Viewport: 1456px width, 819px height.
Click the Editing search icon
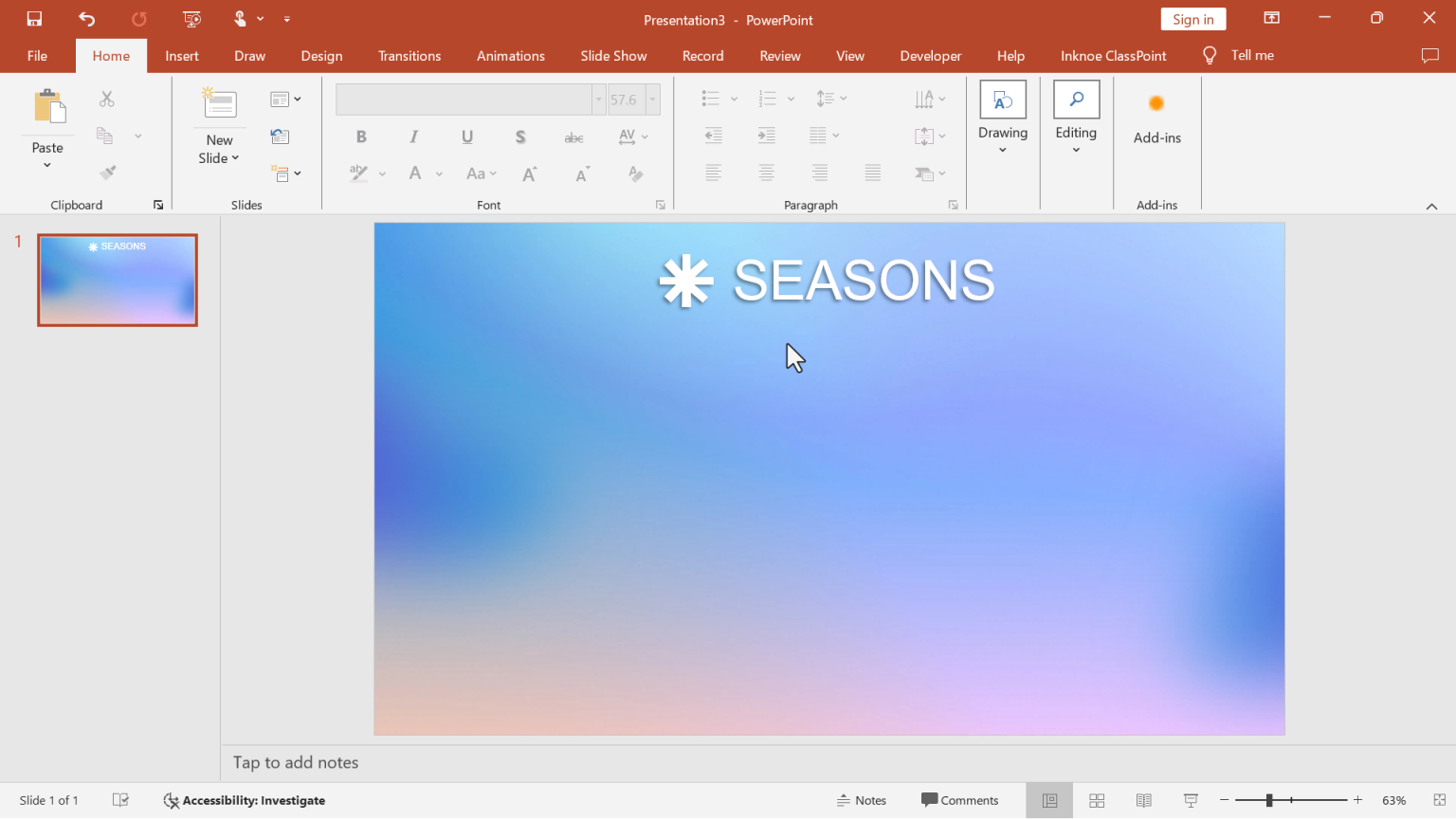[x=1076, y=99]
